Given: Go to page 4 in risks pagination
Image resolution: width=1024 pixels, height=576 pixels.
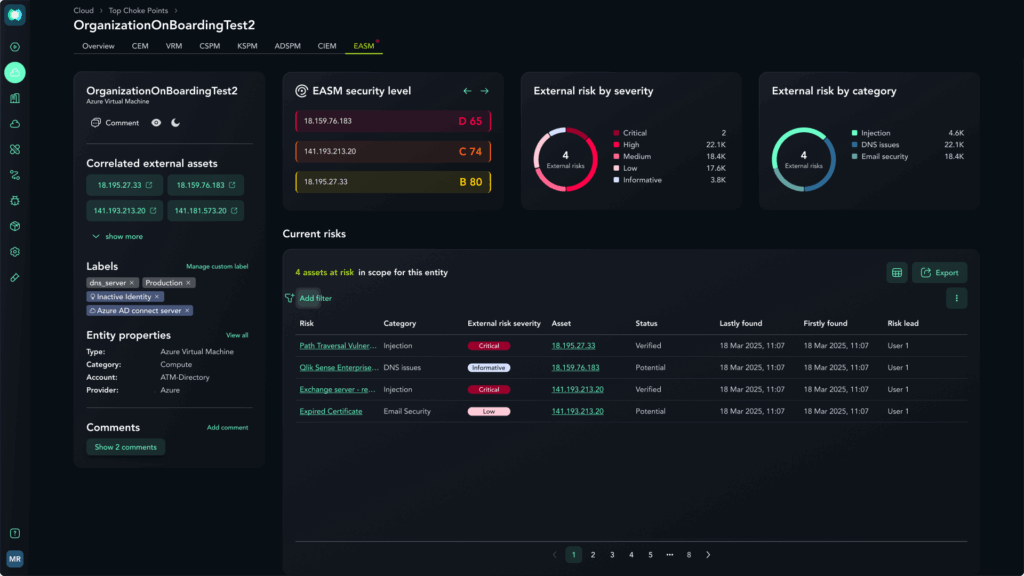Looking at the screenshot, I should tap(630, 554).
